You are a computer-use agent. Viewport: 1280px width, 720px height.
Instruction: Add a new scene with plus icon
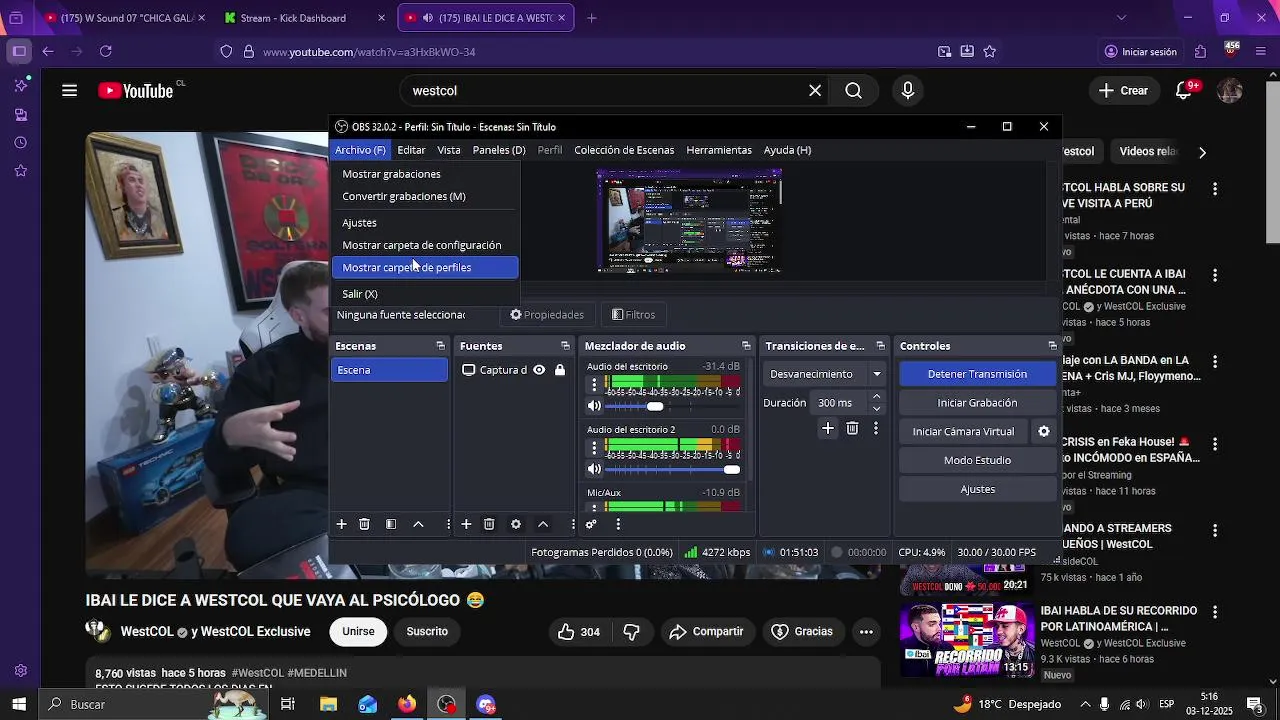click(x=341, y=524)
